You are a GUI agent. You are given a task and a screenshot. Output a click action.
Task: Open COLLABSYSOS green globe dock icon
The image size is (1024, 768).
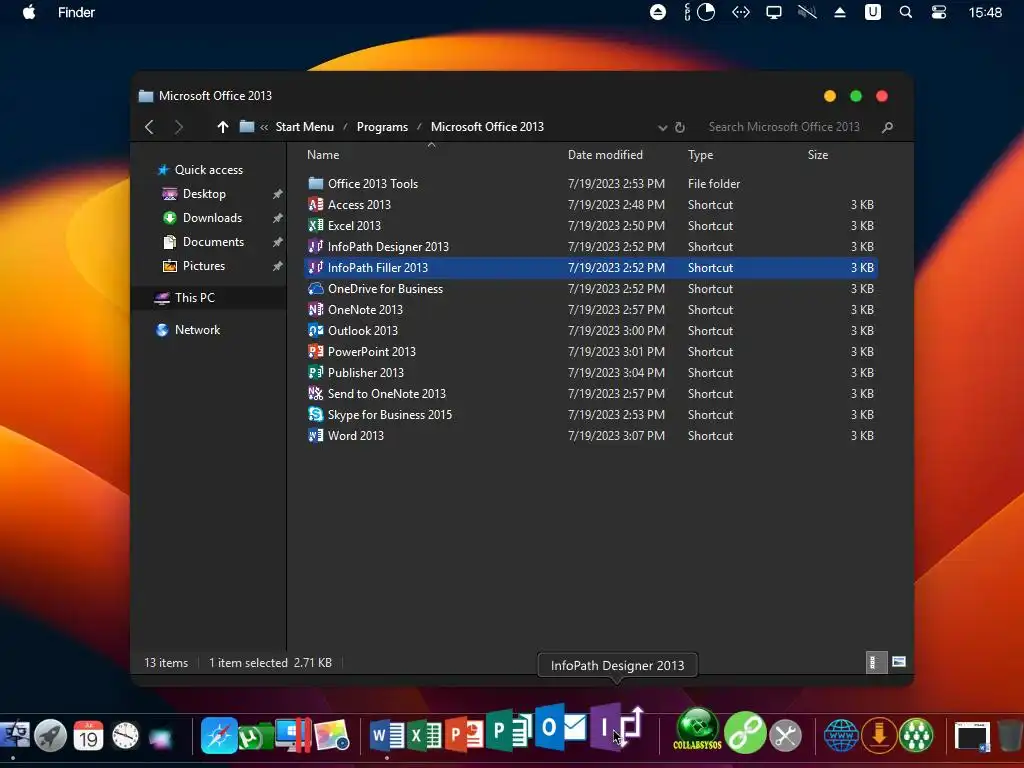pos(697,729)
